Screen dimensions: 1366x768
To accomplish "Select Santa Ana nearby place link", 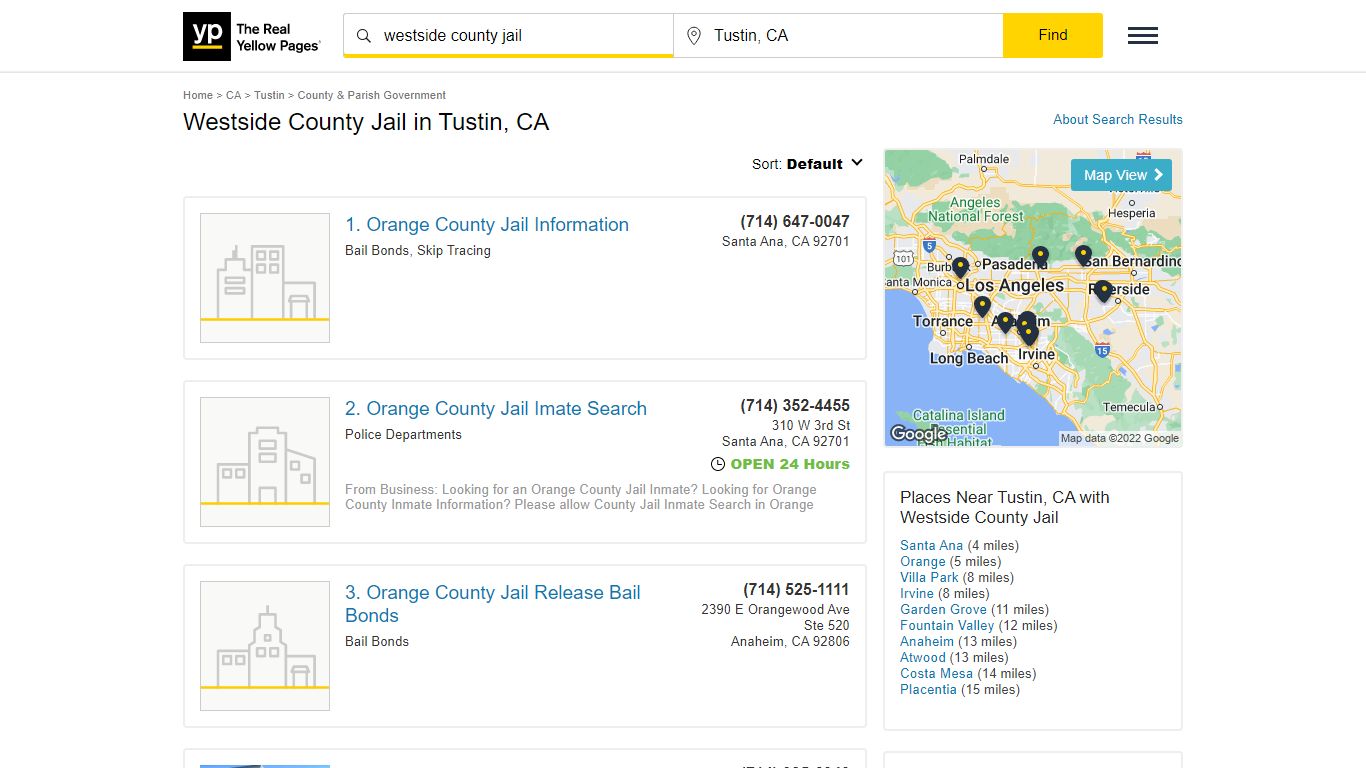I will (931, 545).
